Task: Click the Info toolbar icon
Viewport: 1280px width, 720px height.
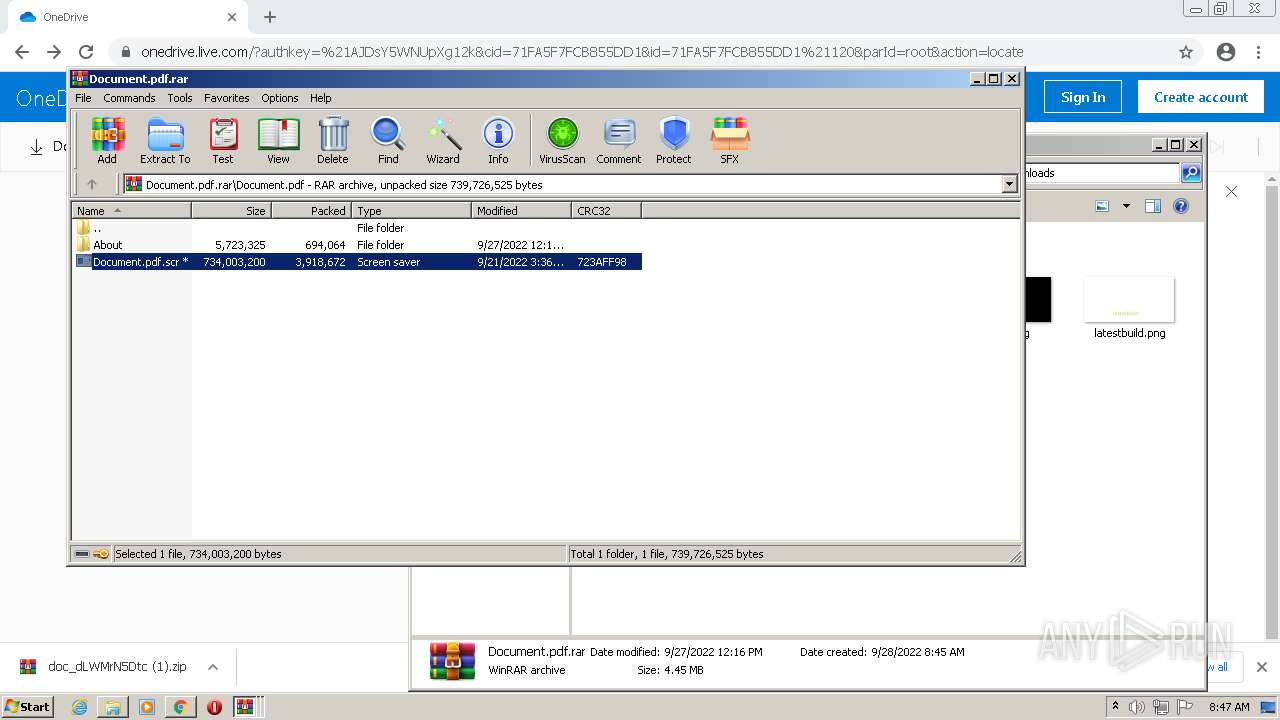Action: 498,140
